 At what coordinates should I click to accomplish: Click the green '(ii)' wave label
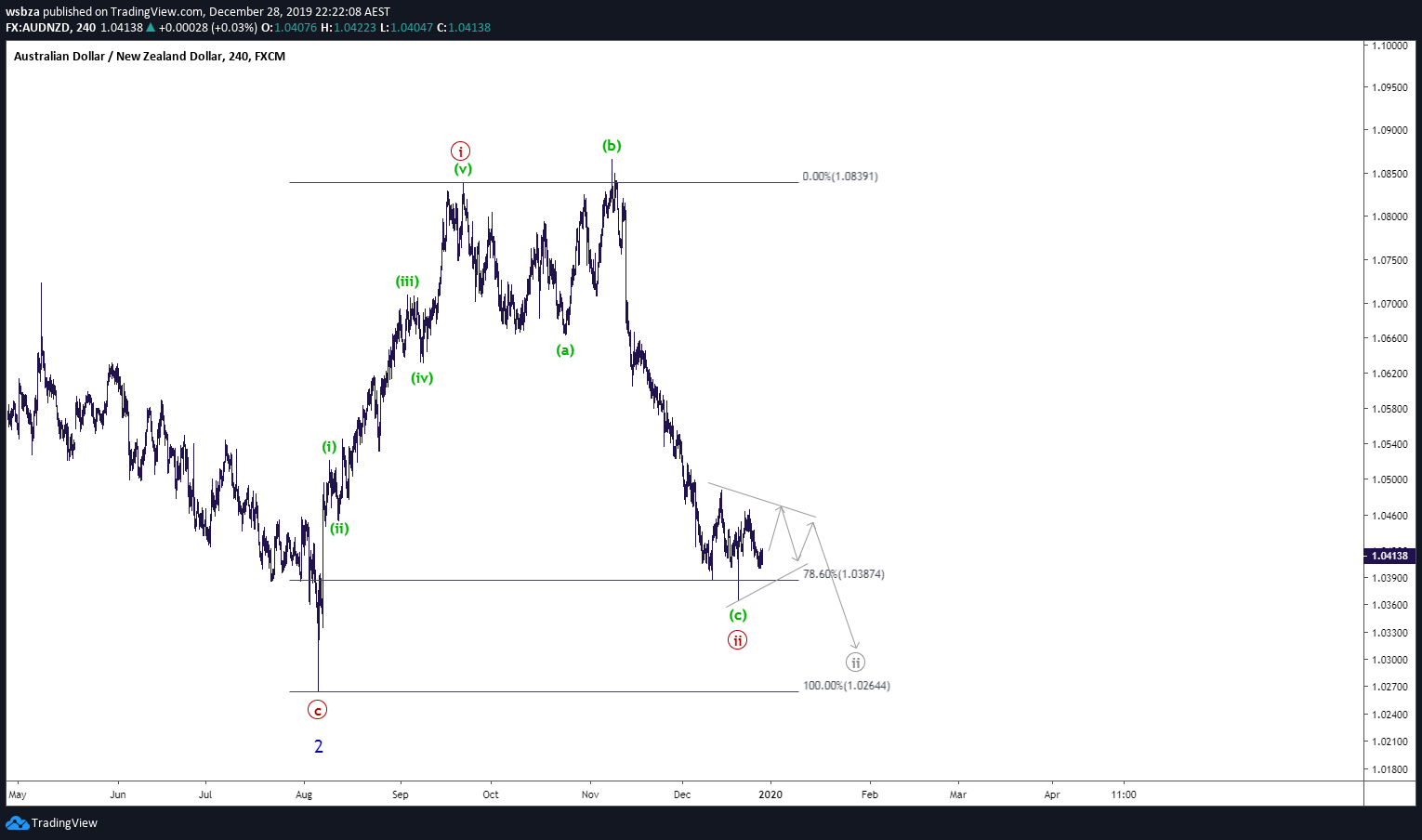tap(340, 529)
